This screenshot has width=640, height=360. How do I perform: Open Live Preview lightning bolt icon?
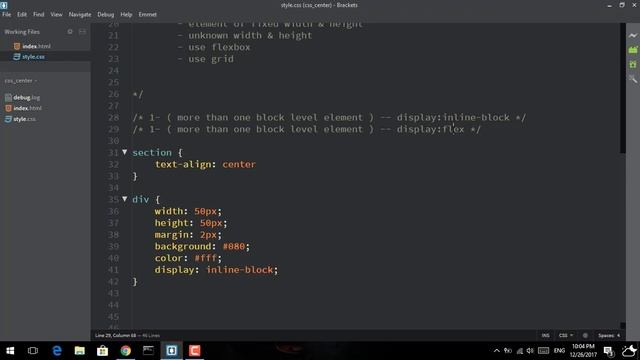point(633,36)
